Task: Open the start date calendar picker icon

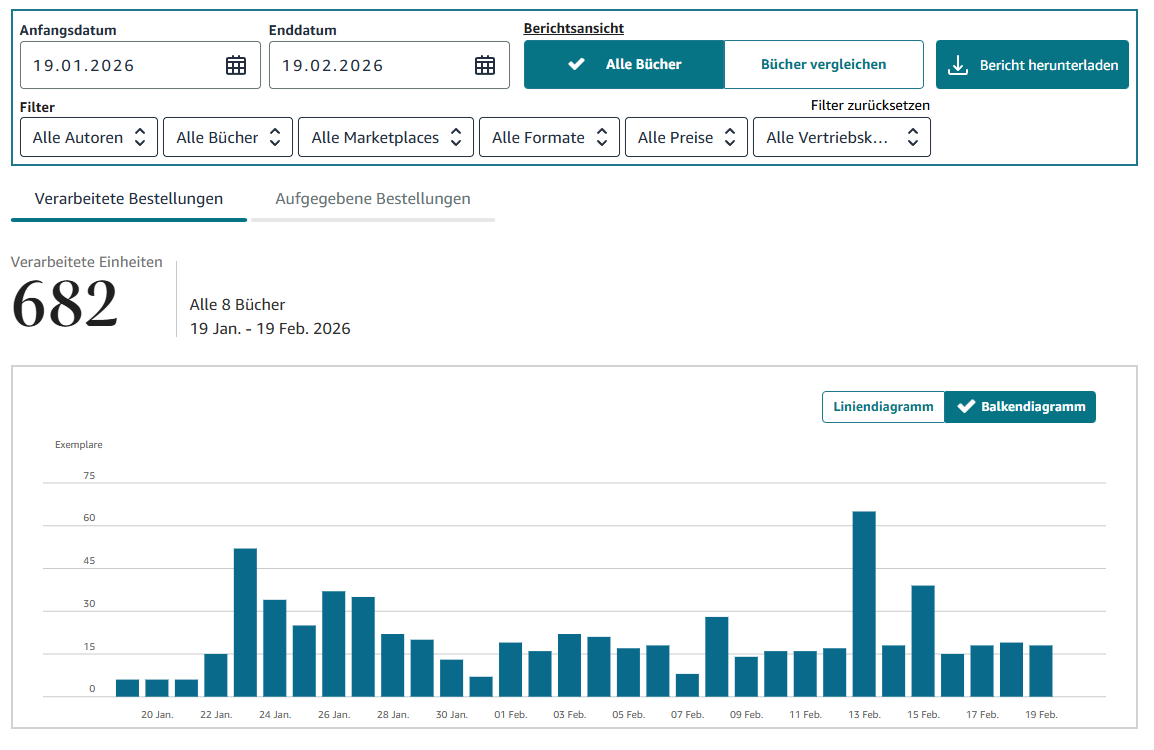Action: 236,66
